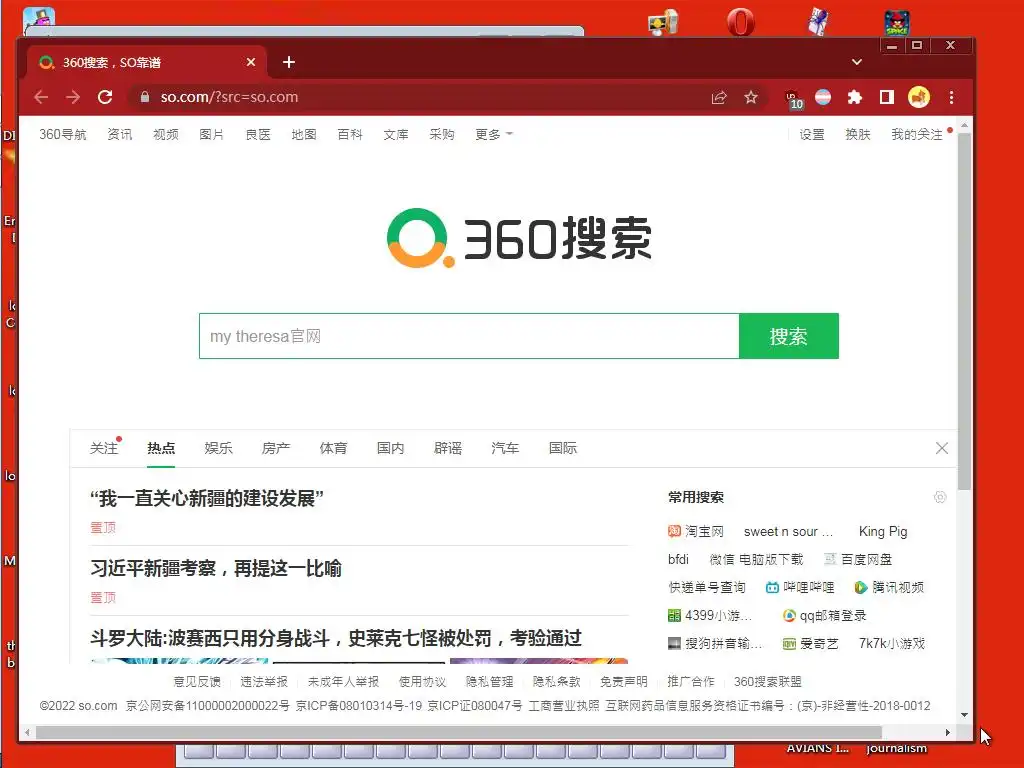Image resolution: width=1024 pixels, height=768 pixels.
Task: Switch to the 国际 tab
Action: (562, 449)
